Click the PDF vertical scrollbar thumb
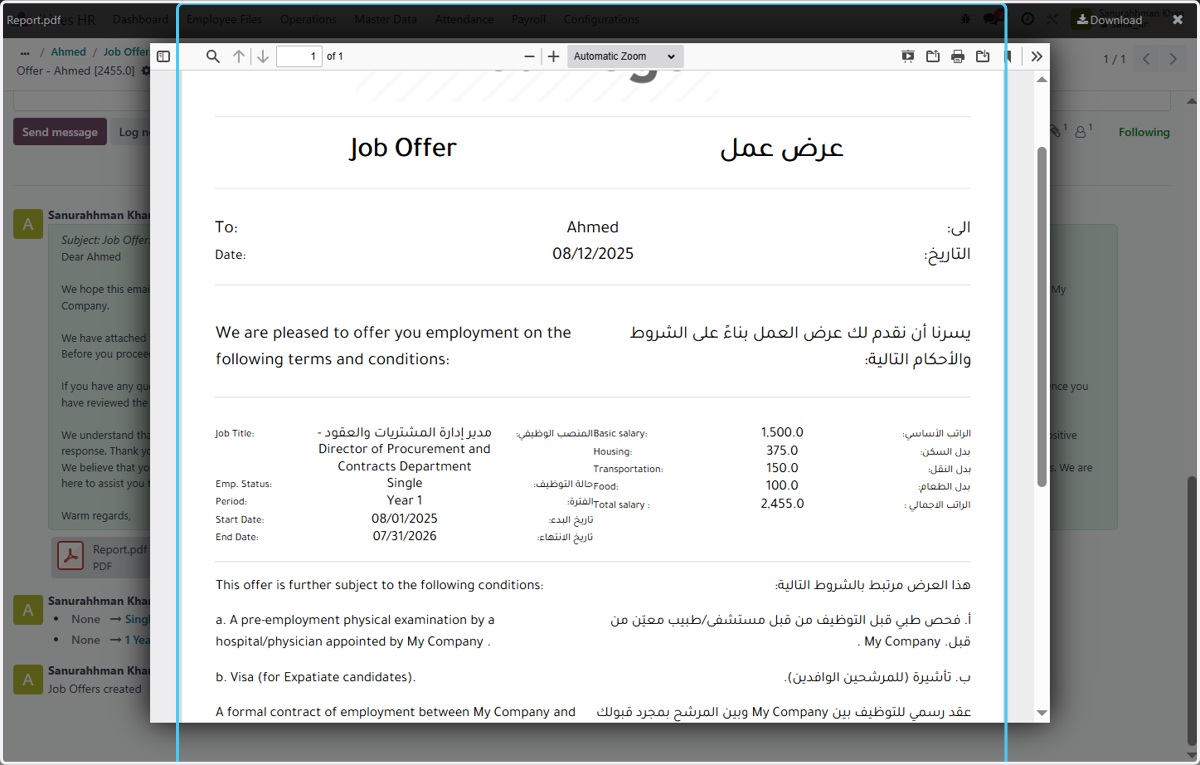 pyautogui.click(x=1042, y=317)
